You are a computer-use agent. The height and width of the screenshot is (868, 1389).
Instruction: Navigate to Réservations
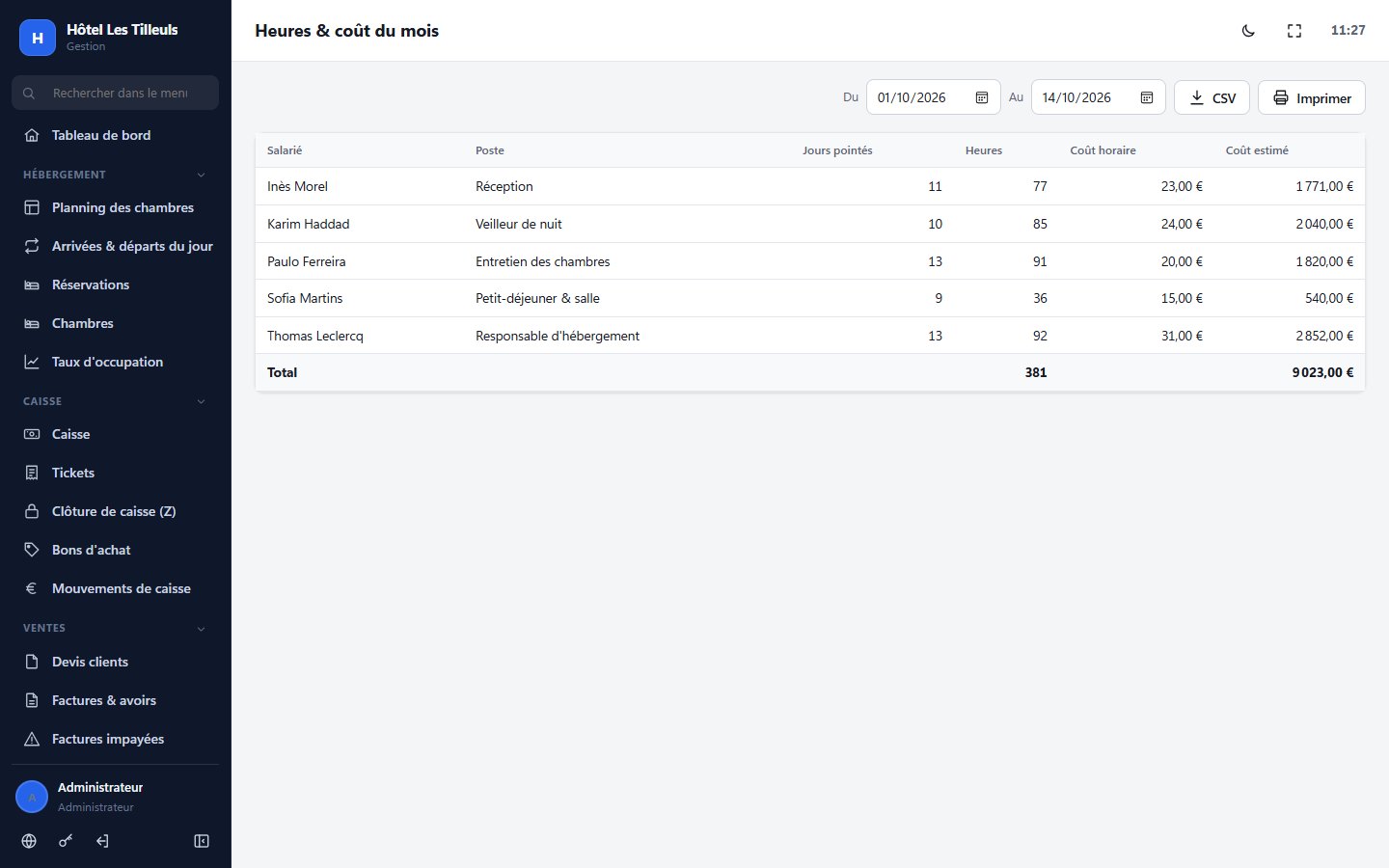[115, 285]
